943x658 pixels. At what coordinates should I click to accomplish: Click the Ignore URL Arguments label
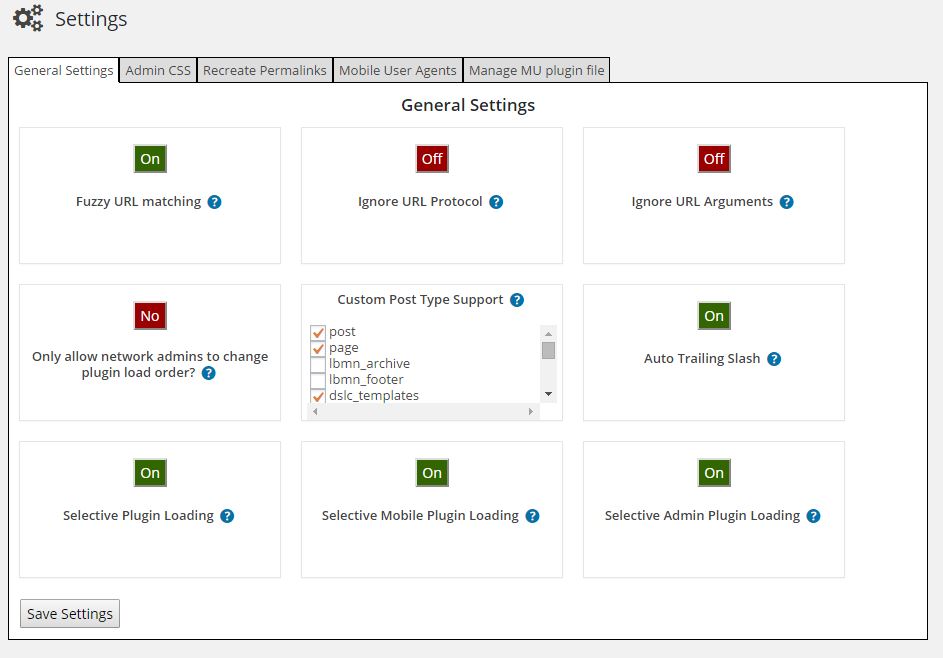702,201
